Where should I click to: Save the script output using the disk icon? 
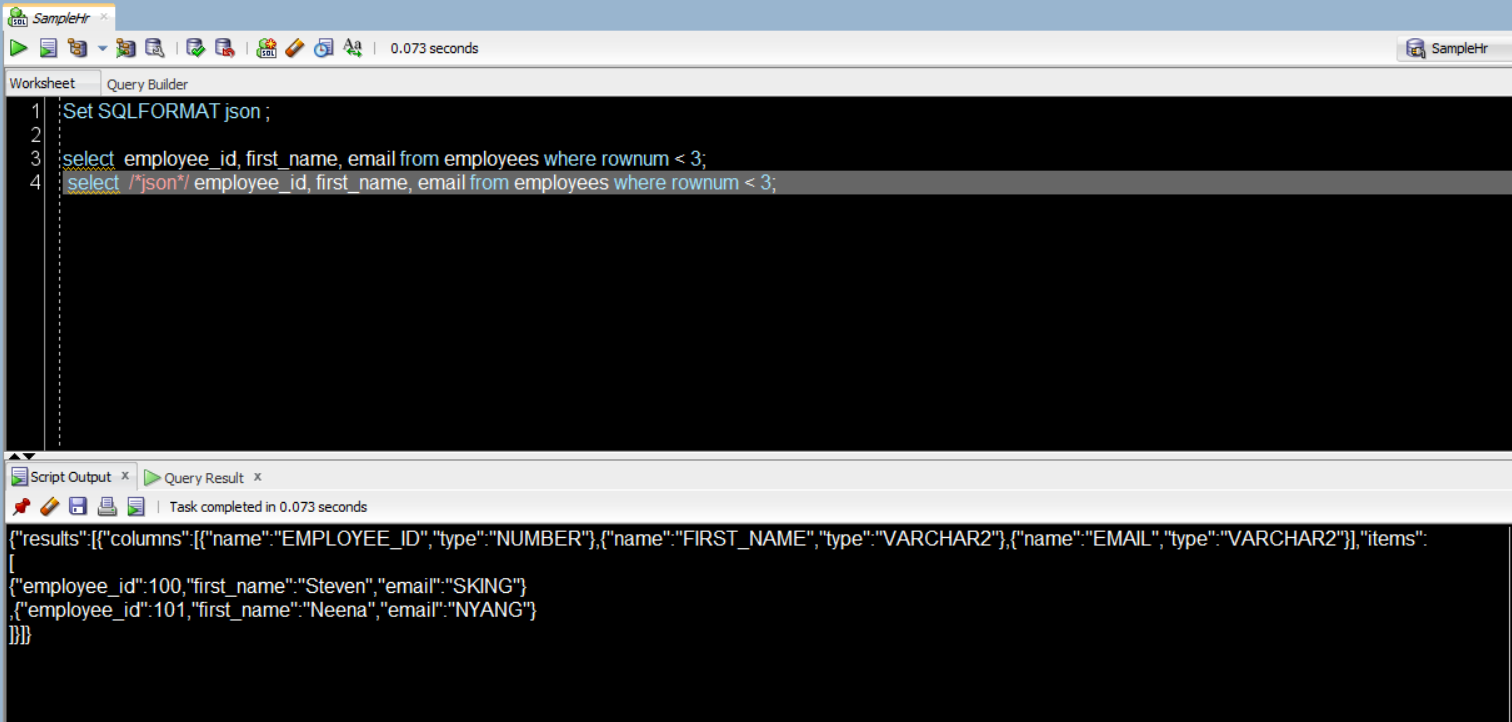click(77, 506)
